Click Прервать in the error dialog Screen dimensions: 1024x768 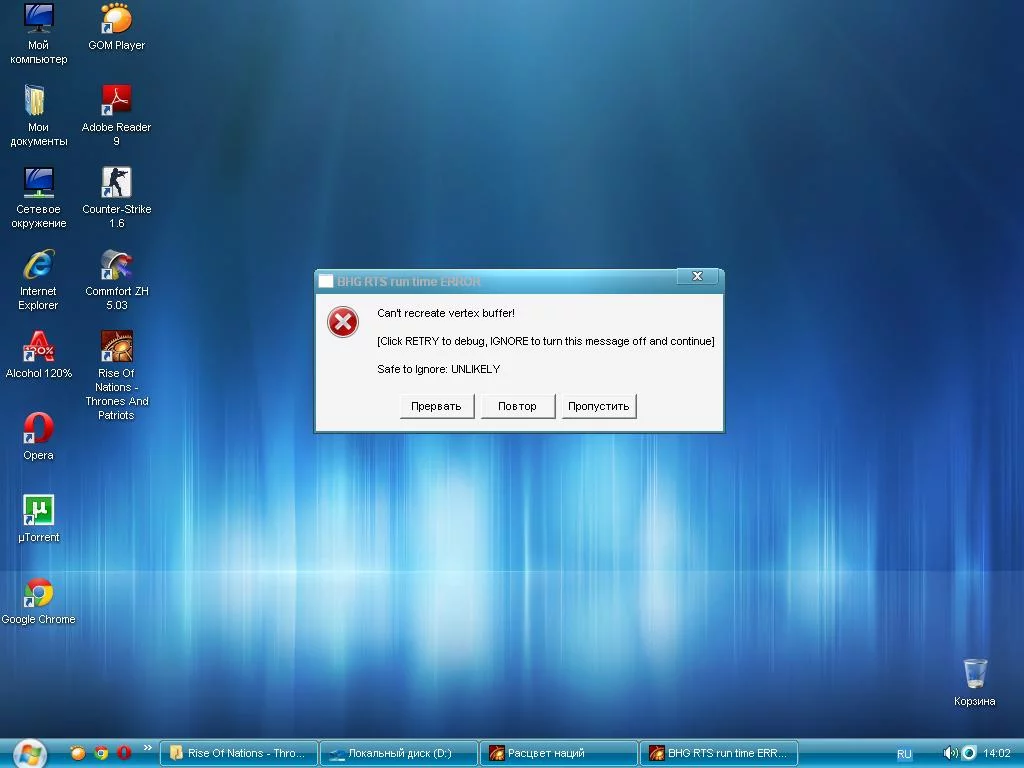tap(437, 406)
